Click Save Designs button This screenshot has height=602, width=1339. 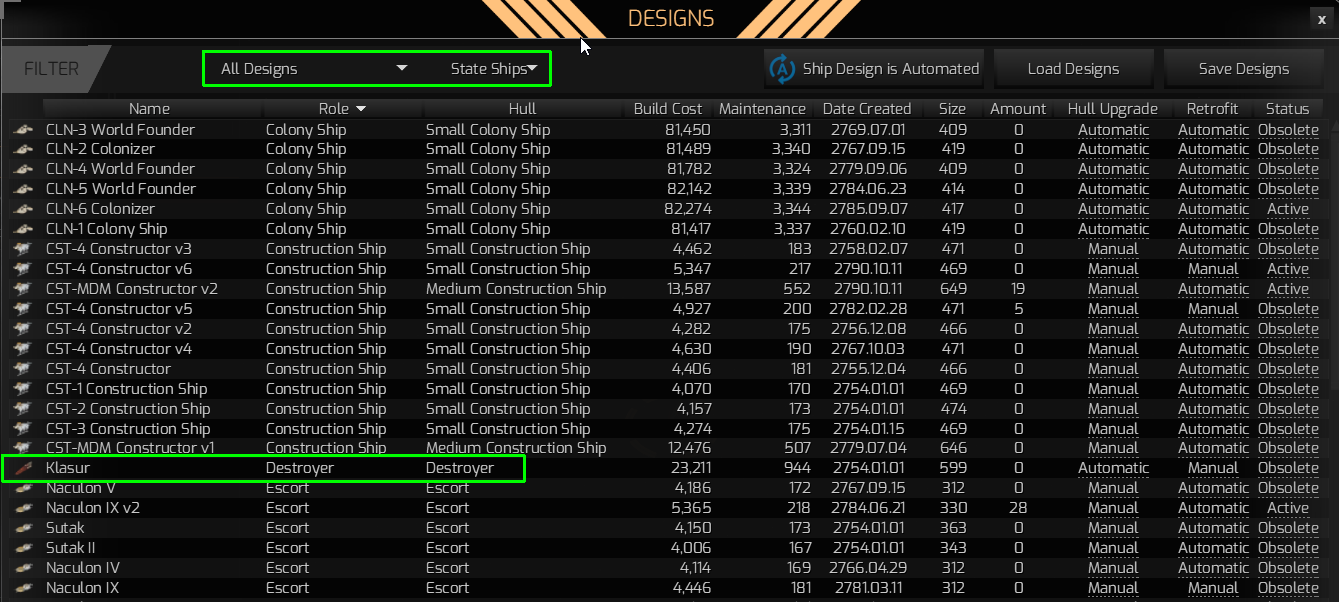[1244, 69]
